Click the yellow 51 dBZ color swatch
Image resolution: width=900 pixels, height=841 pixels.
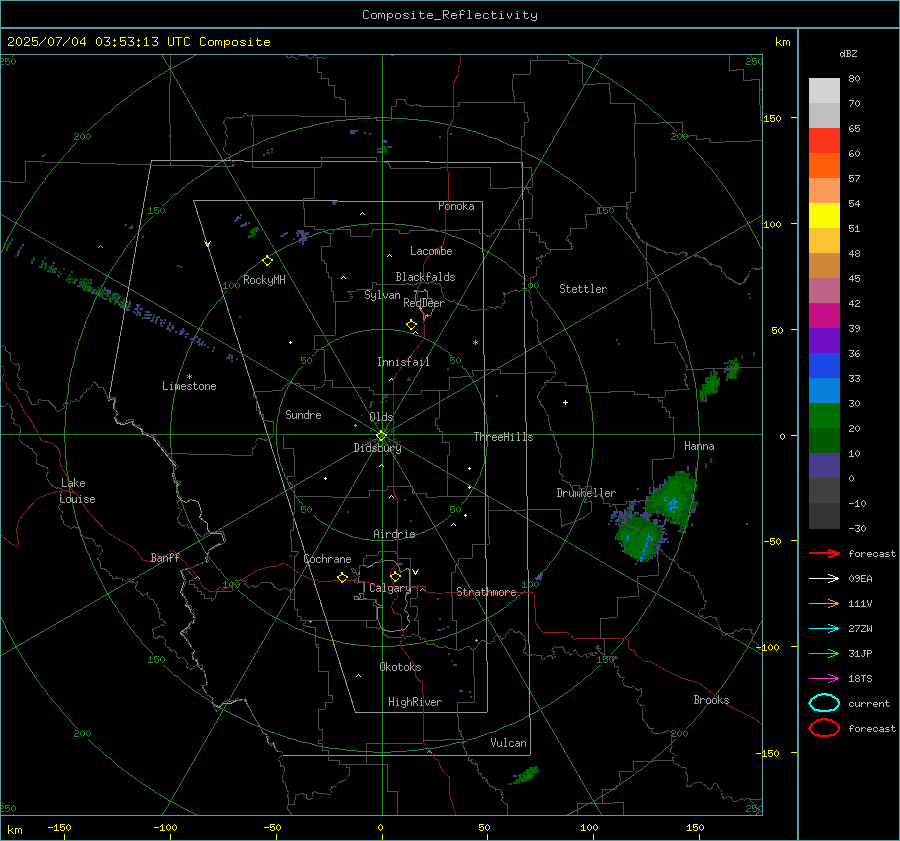point(824,216)
